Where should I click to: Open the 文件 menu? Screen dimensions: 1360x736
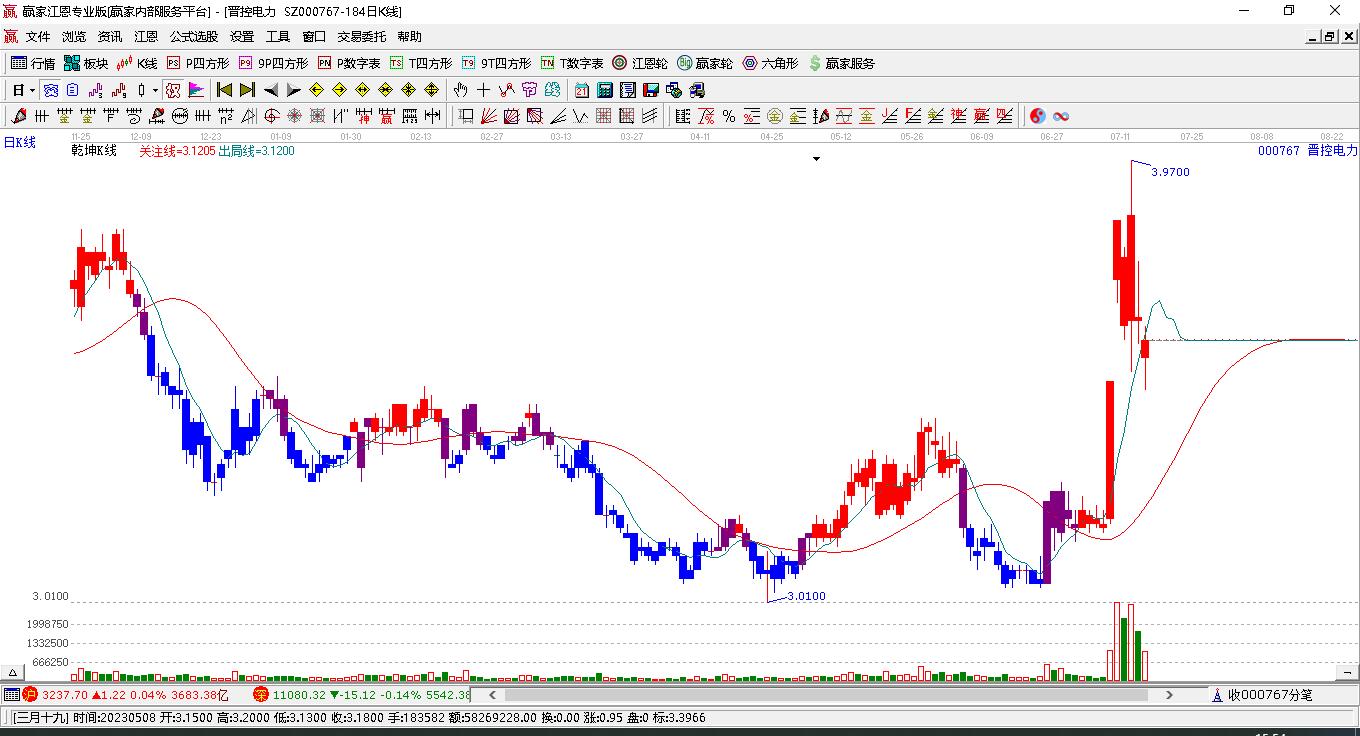click(38, 37)
